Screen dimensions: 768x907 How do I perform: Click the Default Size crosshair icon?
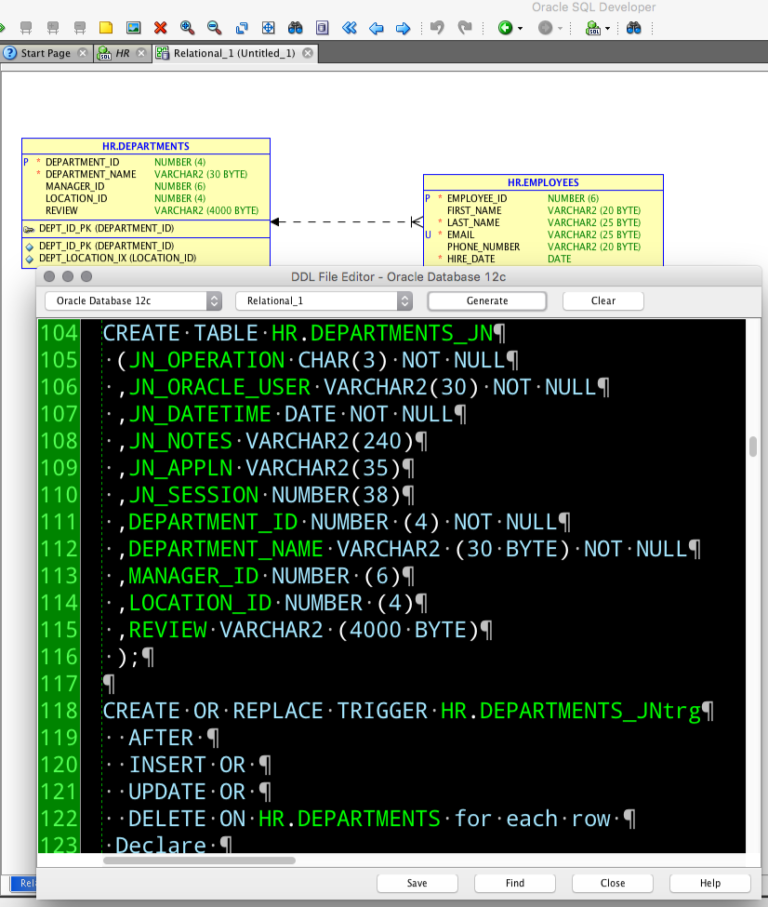268,27
